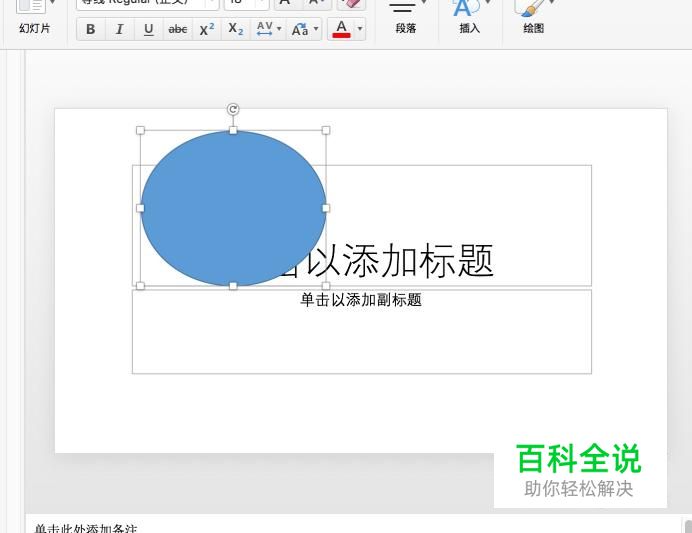Click the rotation handle above ellipse
The height and width of the screenshot is (533, 692).
(233, 109)
